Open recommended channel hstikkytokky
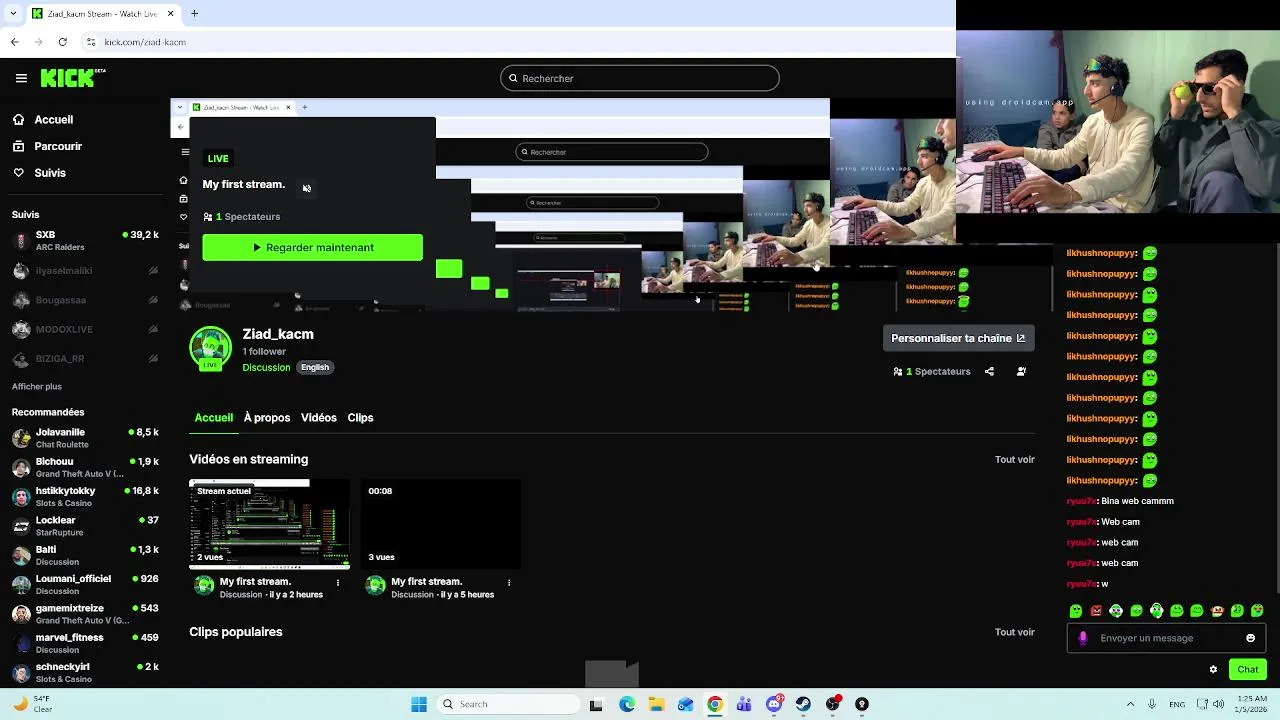This screenshot has width=1280, height=720. (85, 497)
